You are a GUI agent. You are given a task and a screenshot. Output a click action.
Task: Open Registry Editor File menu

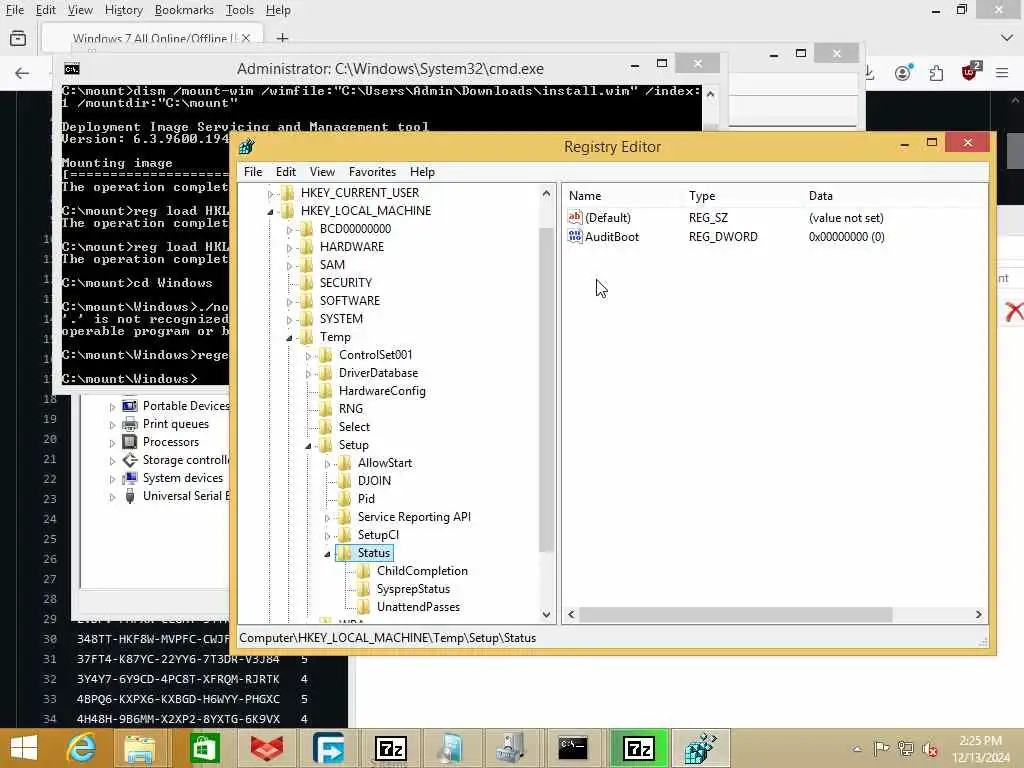pyautogui.click(x=253, y=172)
